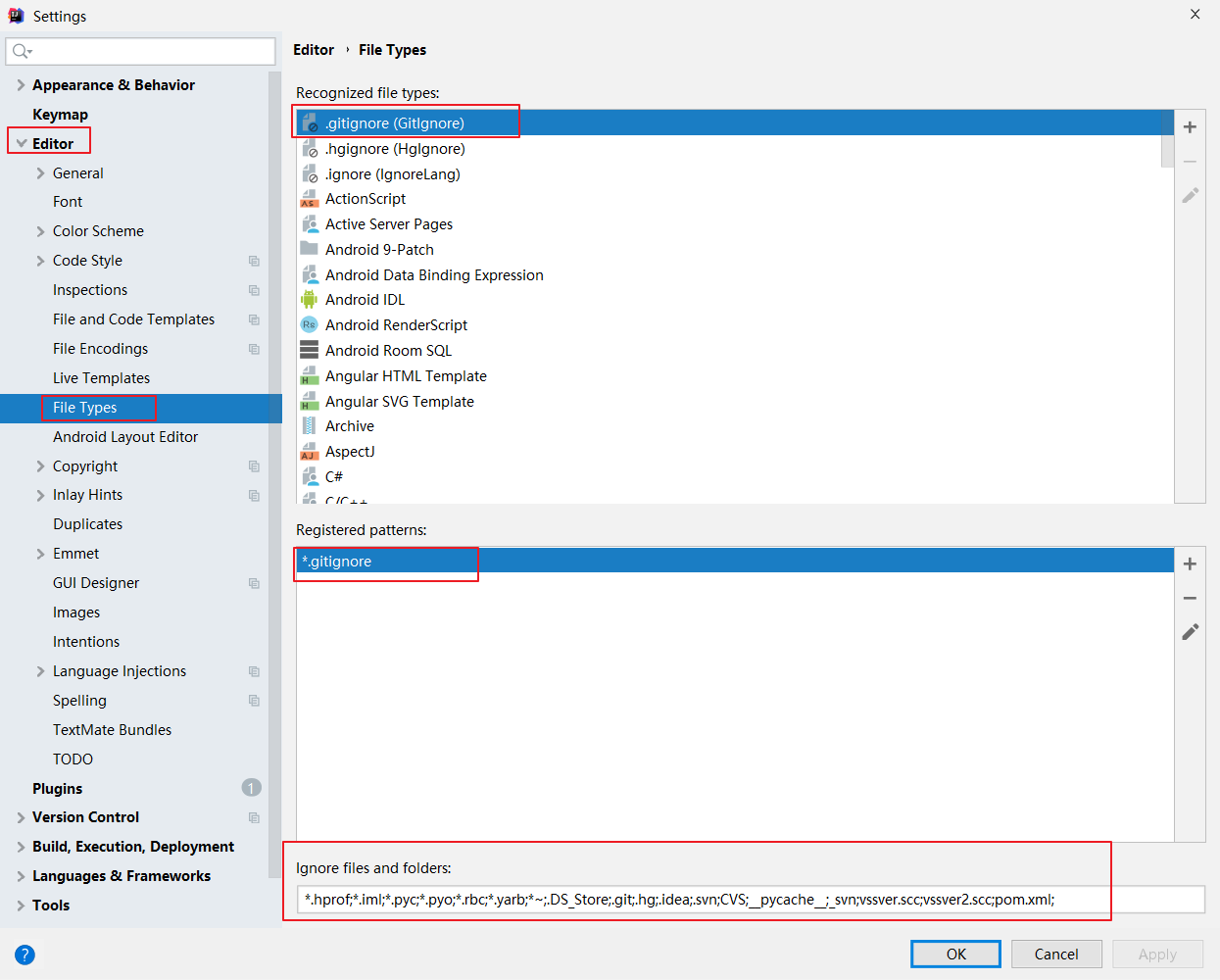The image size is (1220, 980).
Task: Open the Live Templates page
Action: (x=101, y=378)
